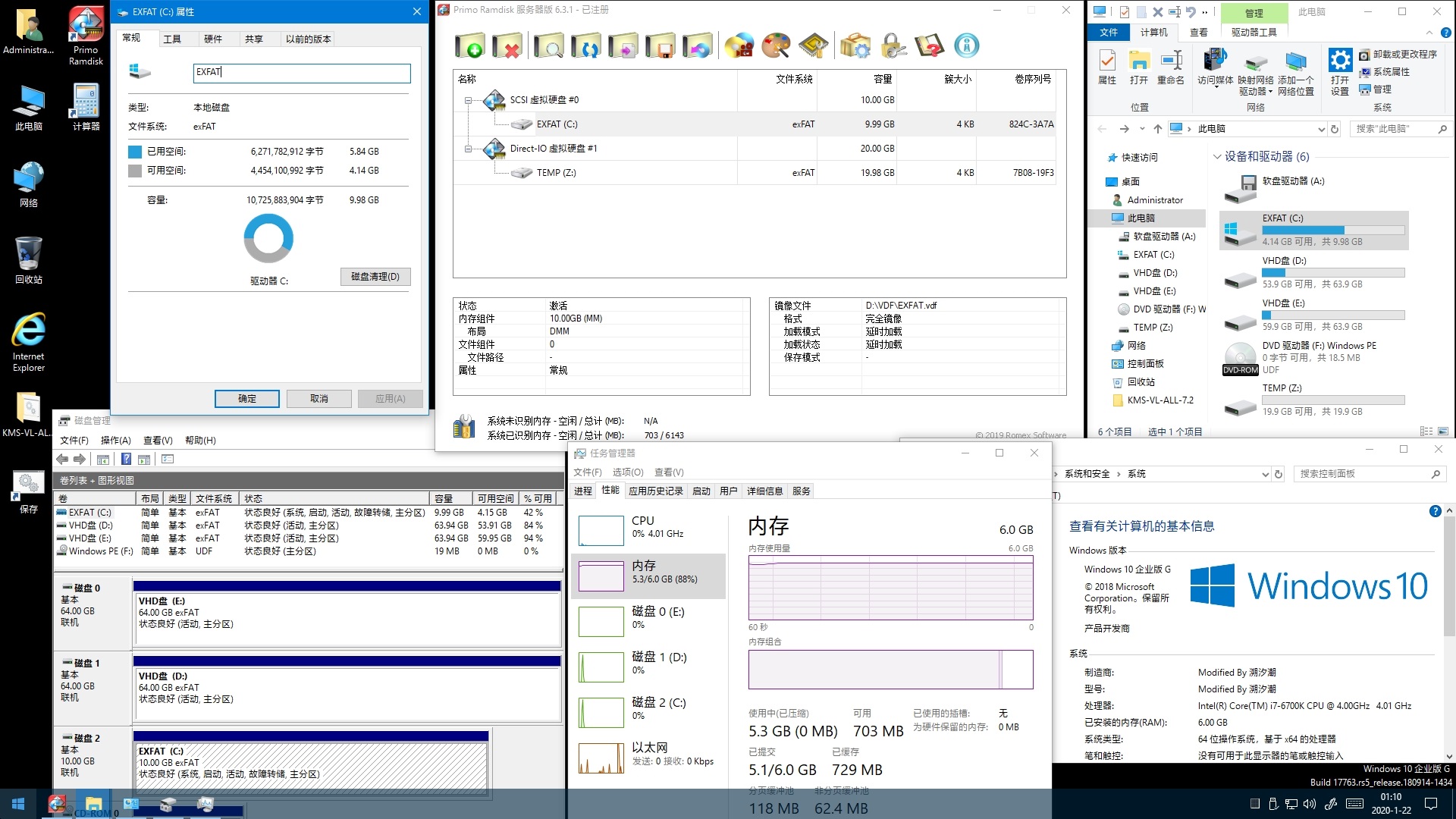Switch to 工具 tab in EXFAT properties
The image size is (1456, 819).
(172, 39)
